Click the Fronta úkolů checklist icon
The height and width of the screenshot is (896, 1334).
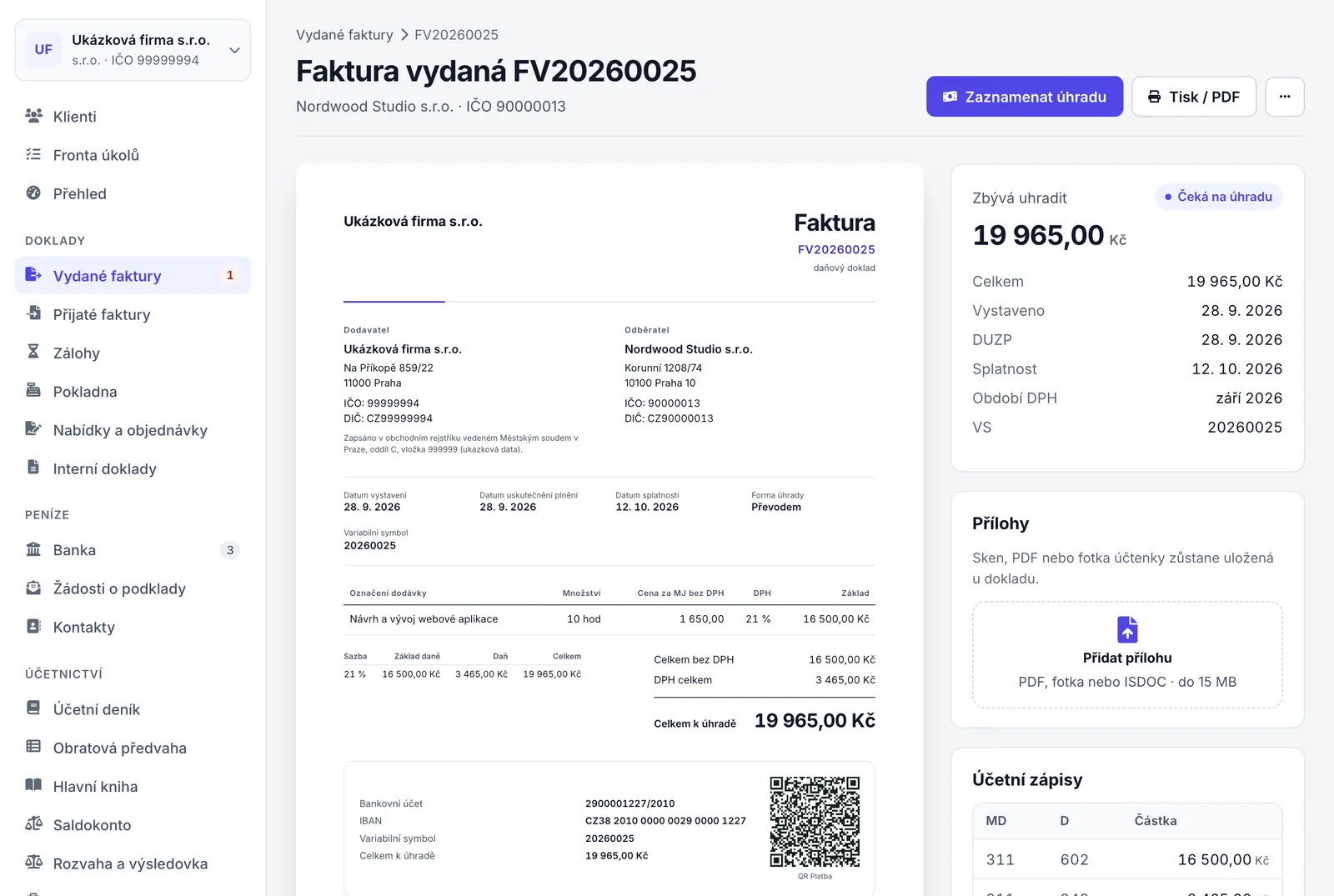(33, 154)
